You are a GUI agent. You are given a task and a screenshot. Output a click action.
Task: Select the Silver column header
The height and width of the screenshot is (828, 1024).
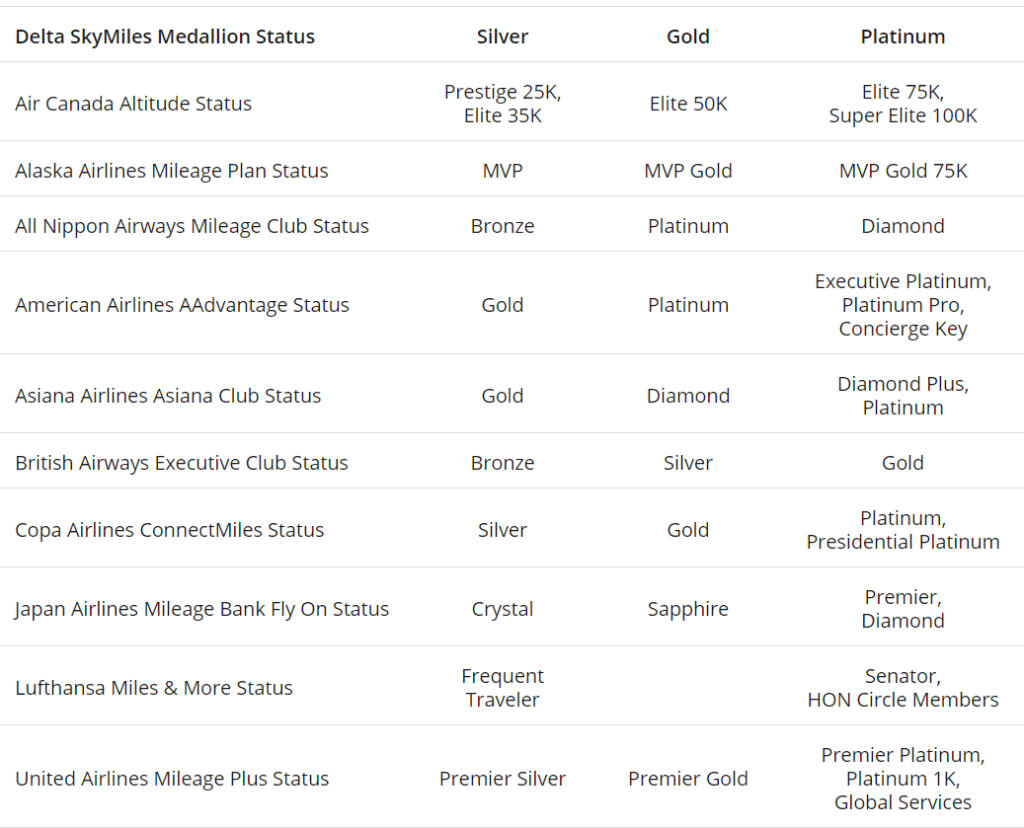click(x=502, y=37)
